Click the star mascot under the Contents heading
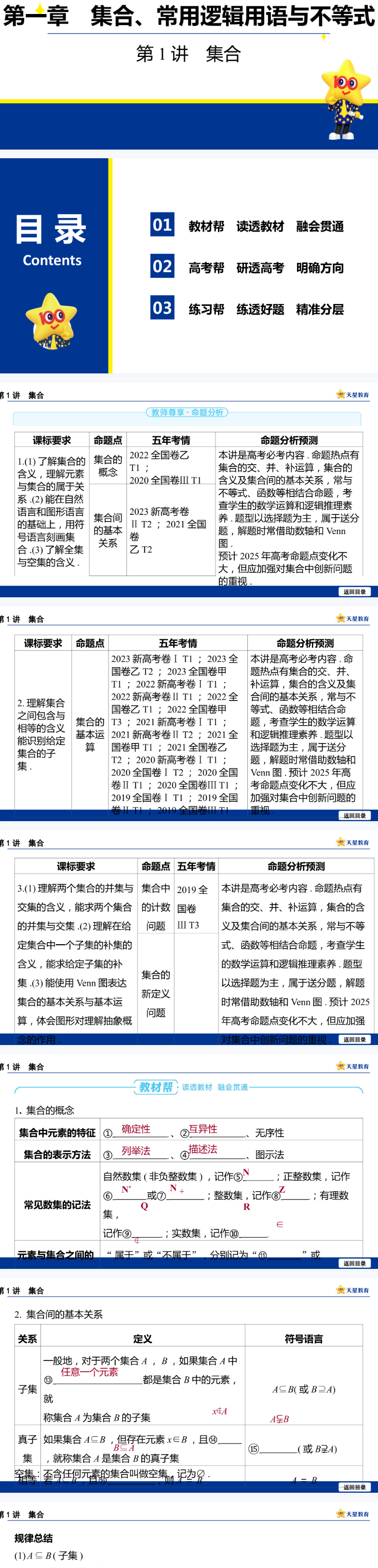This screenshot has width=378, height=1568. pyautogui.click(x=51, y=321)
